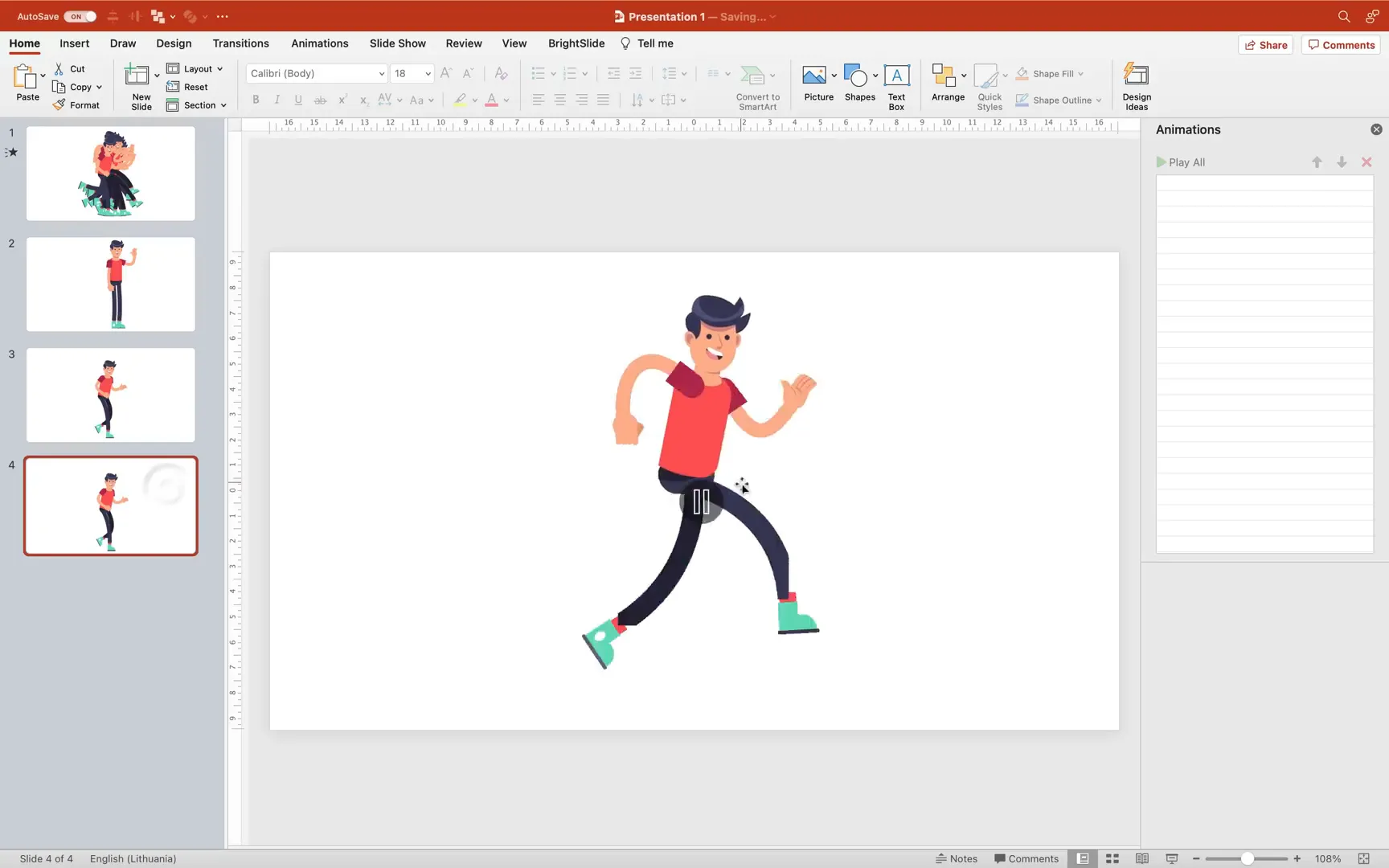Toggle the Notes pane
Viewport: 1389px width, 868px height.
[957, 858]
